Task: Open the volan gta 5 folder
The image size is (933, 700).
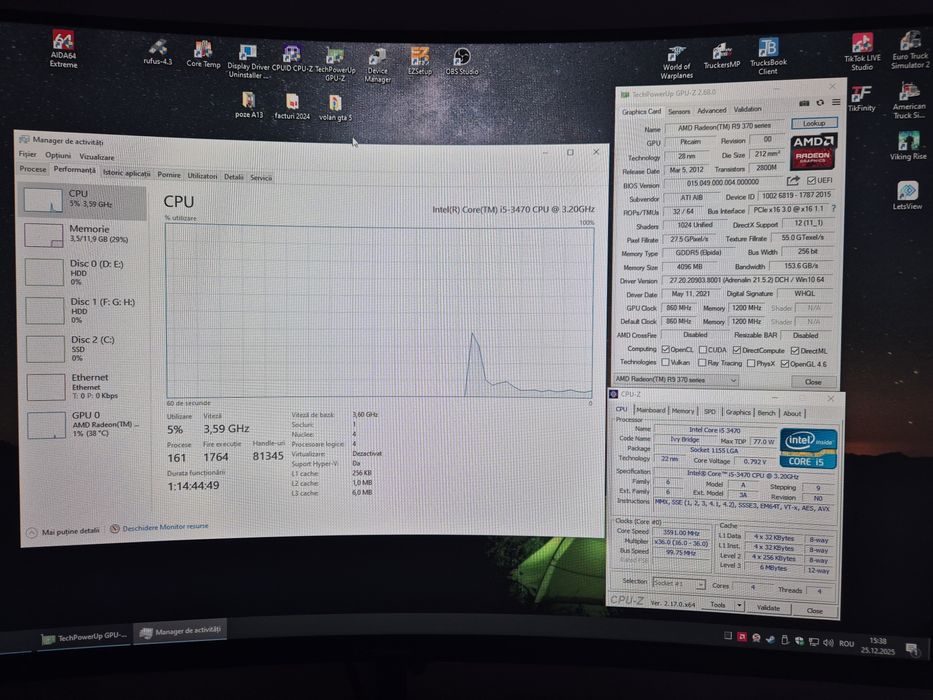Action: (x=335, y=108)
